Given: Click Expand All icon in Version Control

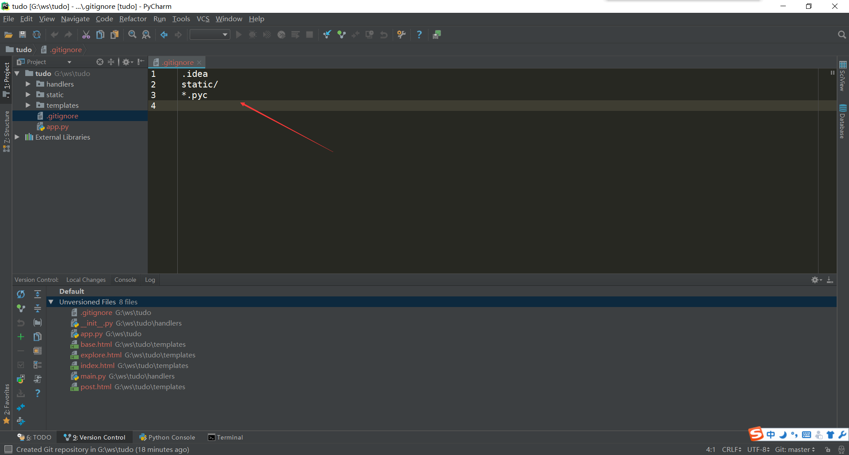Looking at the screenshot, I should (37, 294).
